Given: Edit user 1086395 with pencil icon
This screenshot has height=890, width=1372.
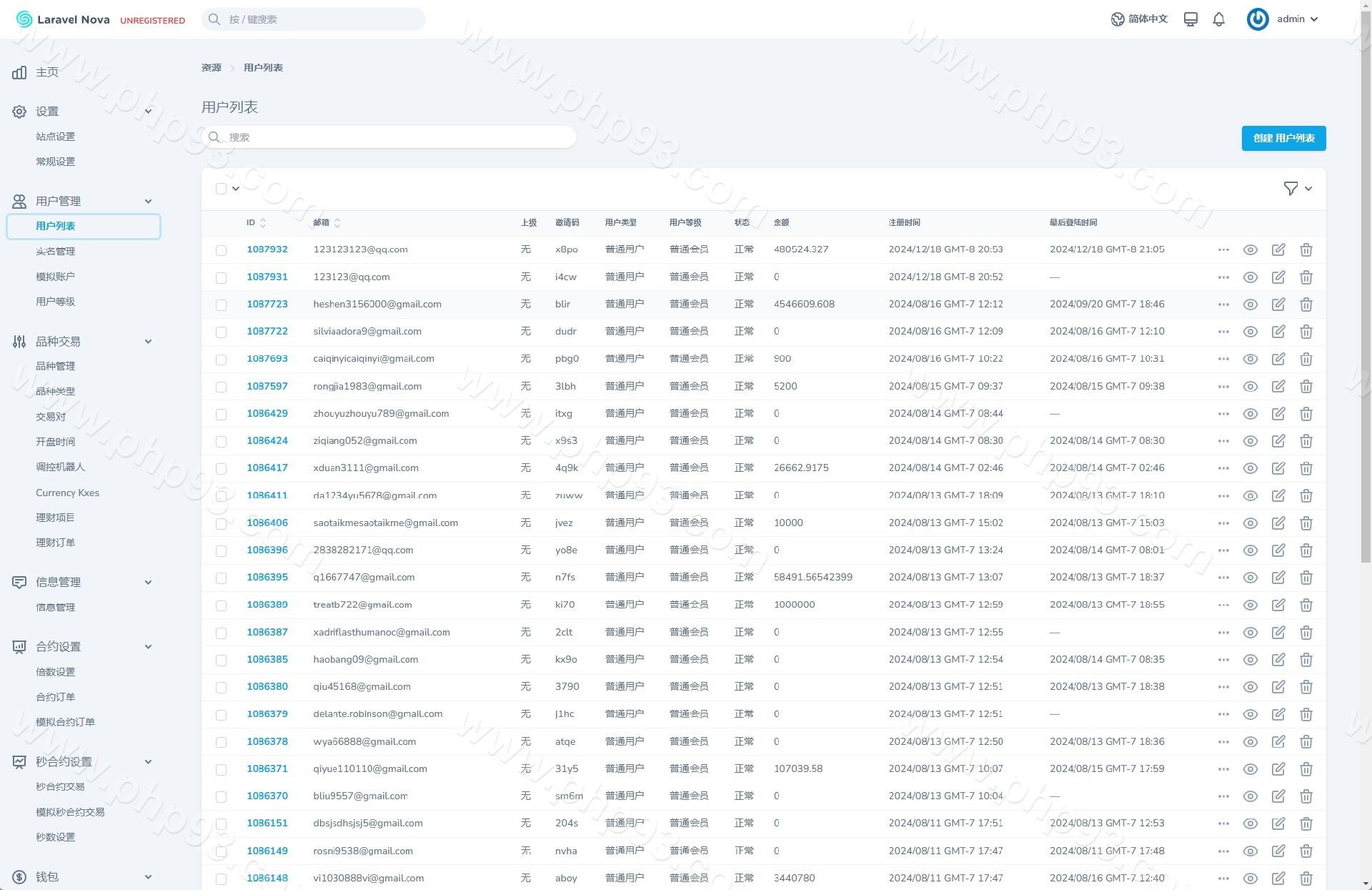Looking at the screenshot, I should coord(1278,578).
